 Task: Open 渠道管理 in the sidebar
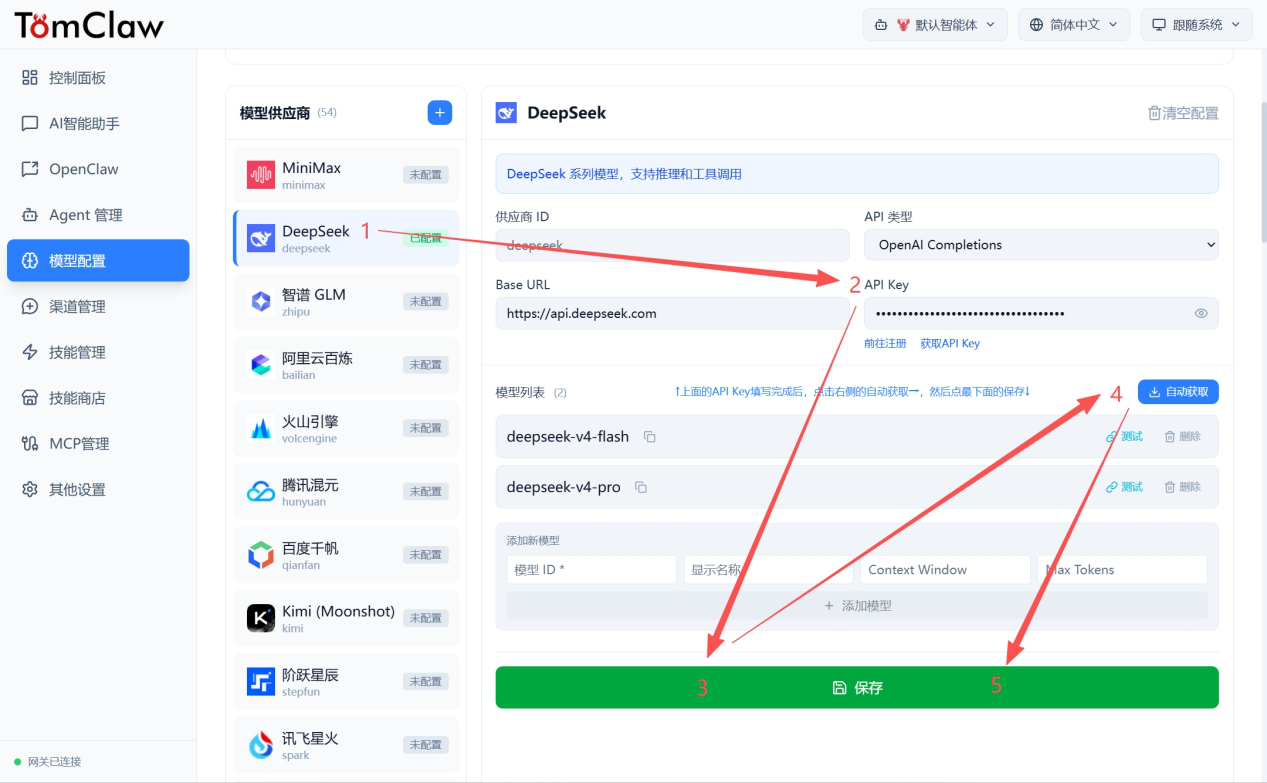point(98,307)
